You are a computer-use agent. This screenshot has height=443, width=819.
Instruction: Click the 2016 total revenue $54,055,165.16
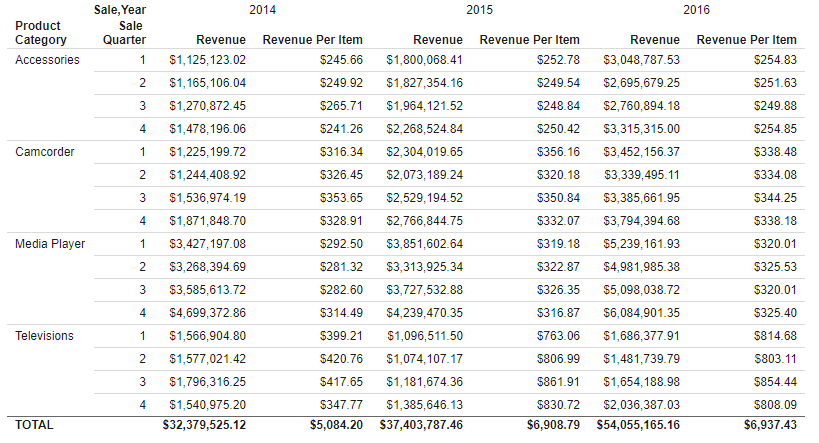pos(638,425)
